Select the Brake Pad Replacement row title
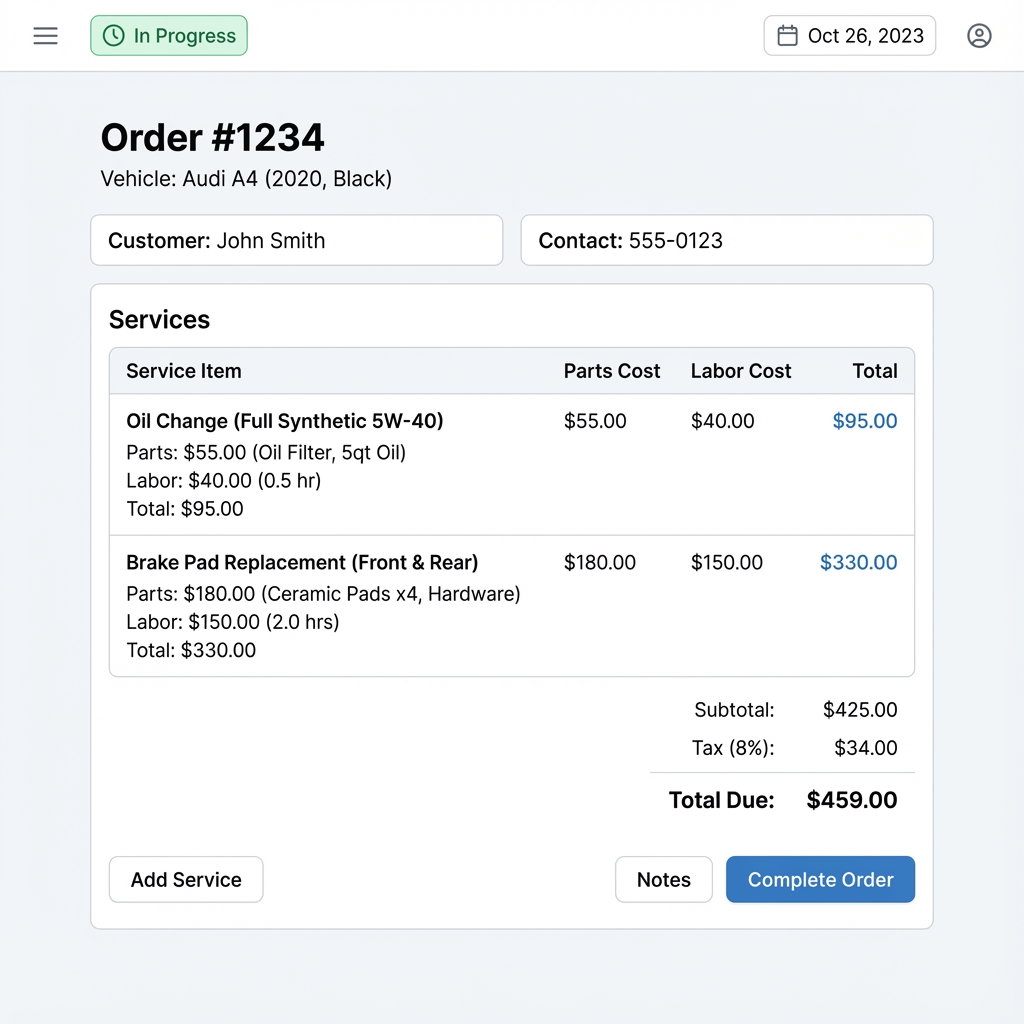 (302, 563)
